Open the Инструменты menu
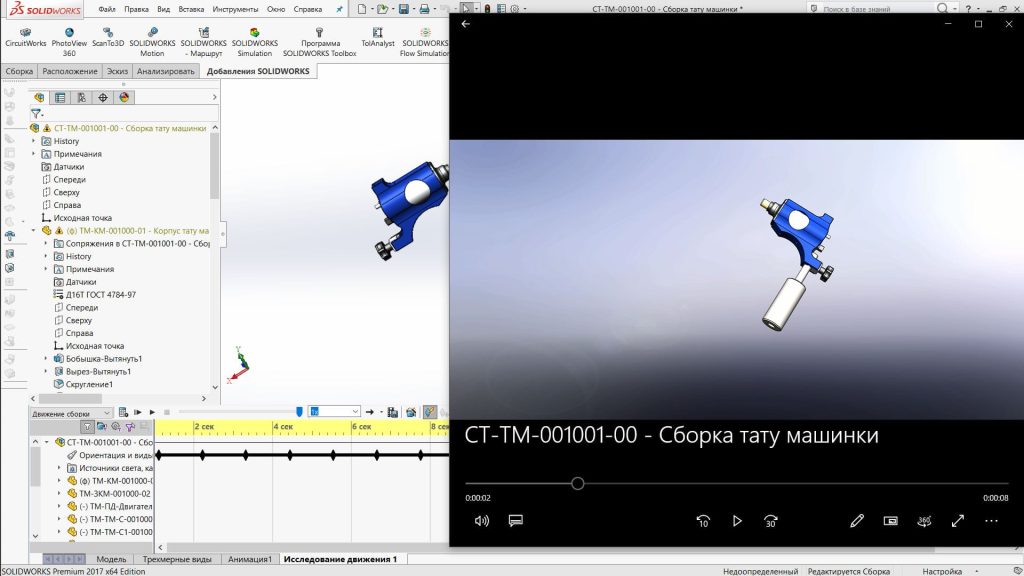The width and height of the screenshot is (1024, 576). point(235,9)
